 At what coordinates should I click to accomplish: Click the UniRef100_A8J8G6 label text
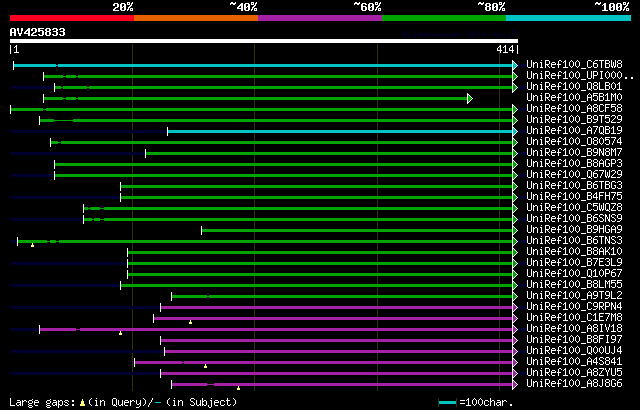[574, 384]
